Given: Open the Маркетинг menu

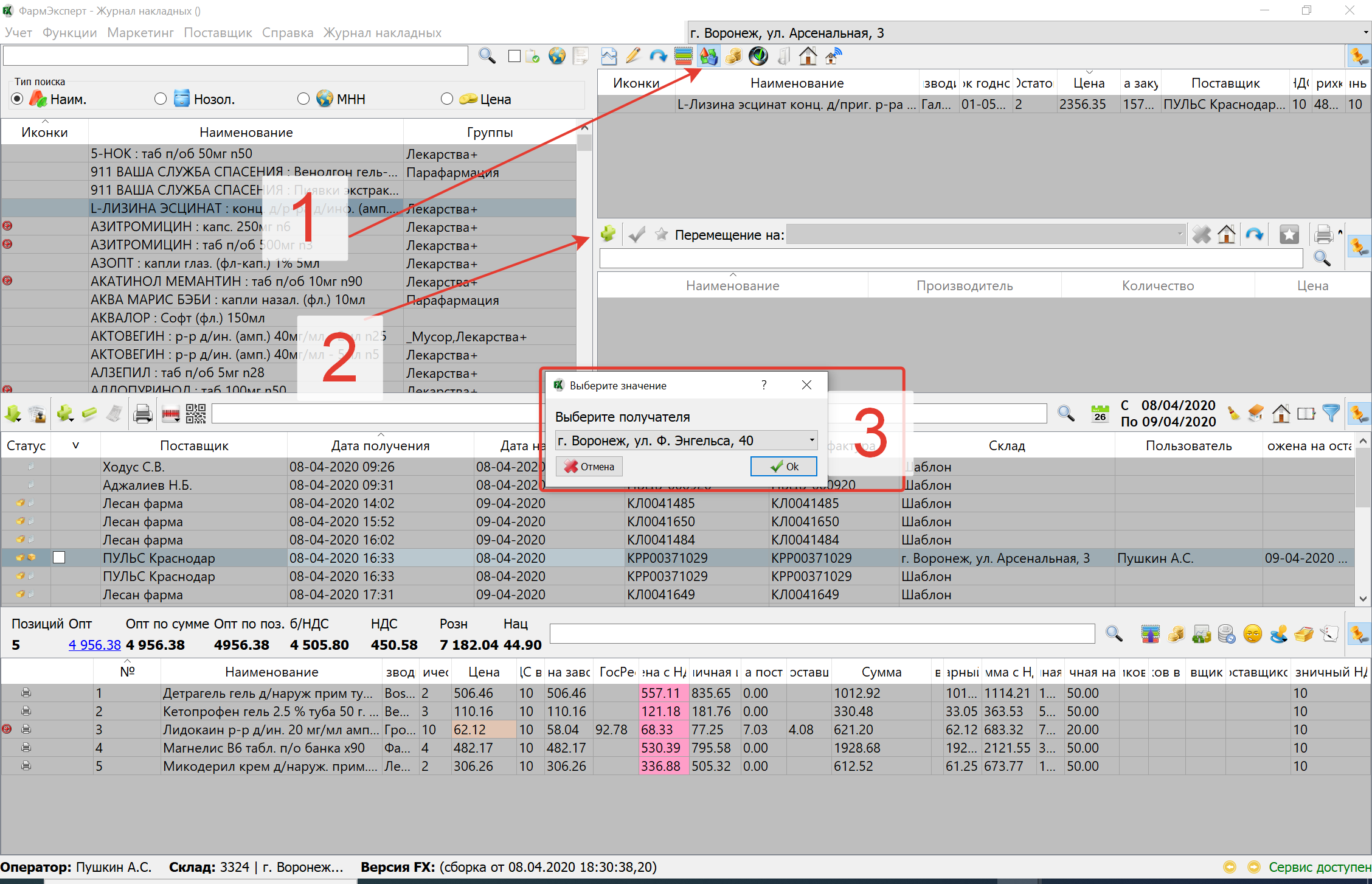Looking at the screenshot, I should click(140, 33).
